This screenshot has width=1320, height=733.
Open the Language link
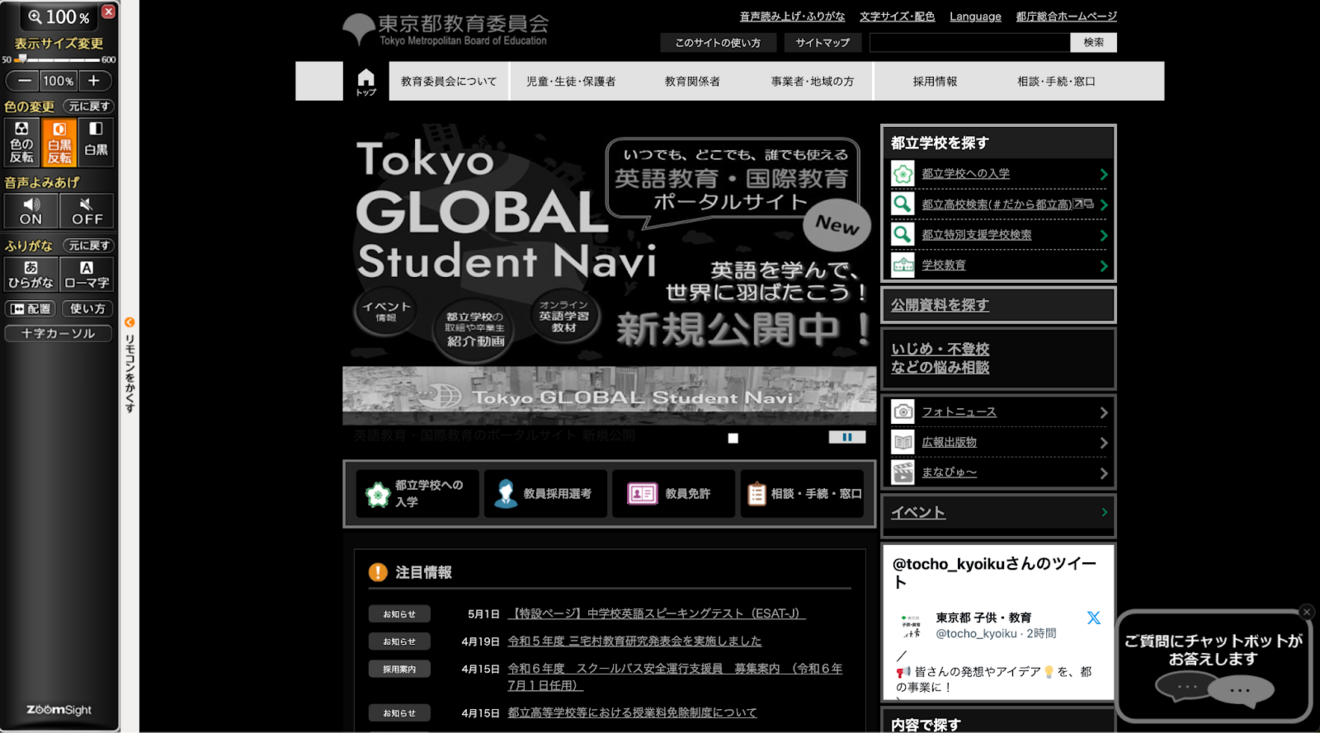click(x=975, y=16)
